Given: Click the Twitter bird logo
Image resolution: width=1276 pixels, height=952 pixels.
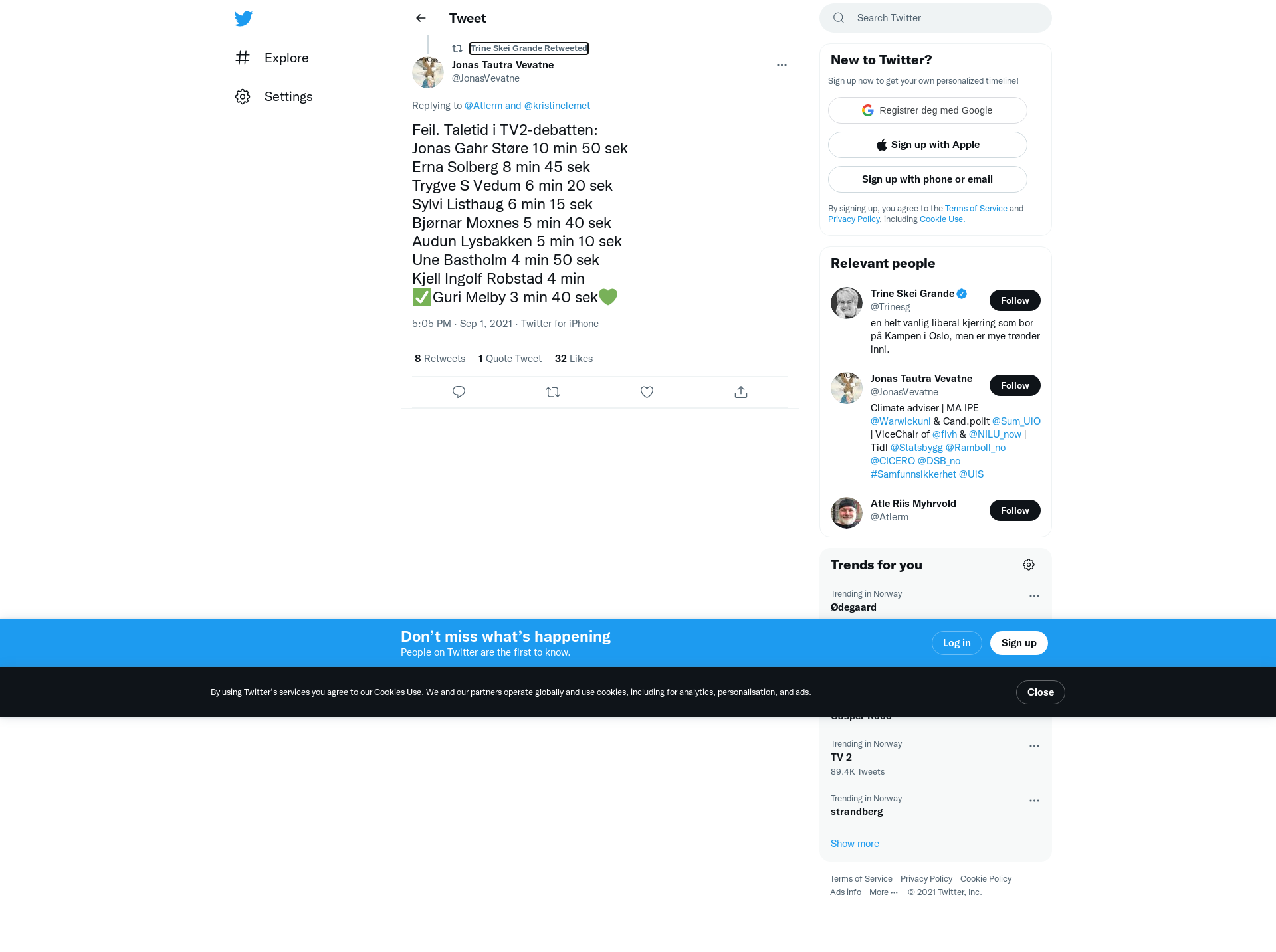Looking at the screenshot, I should pyautogui.click(x=243, y=18).
